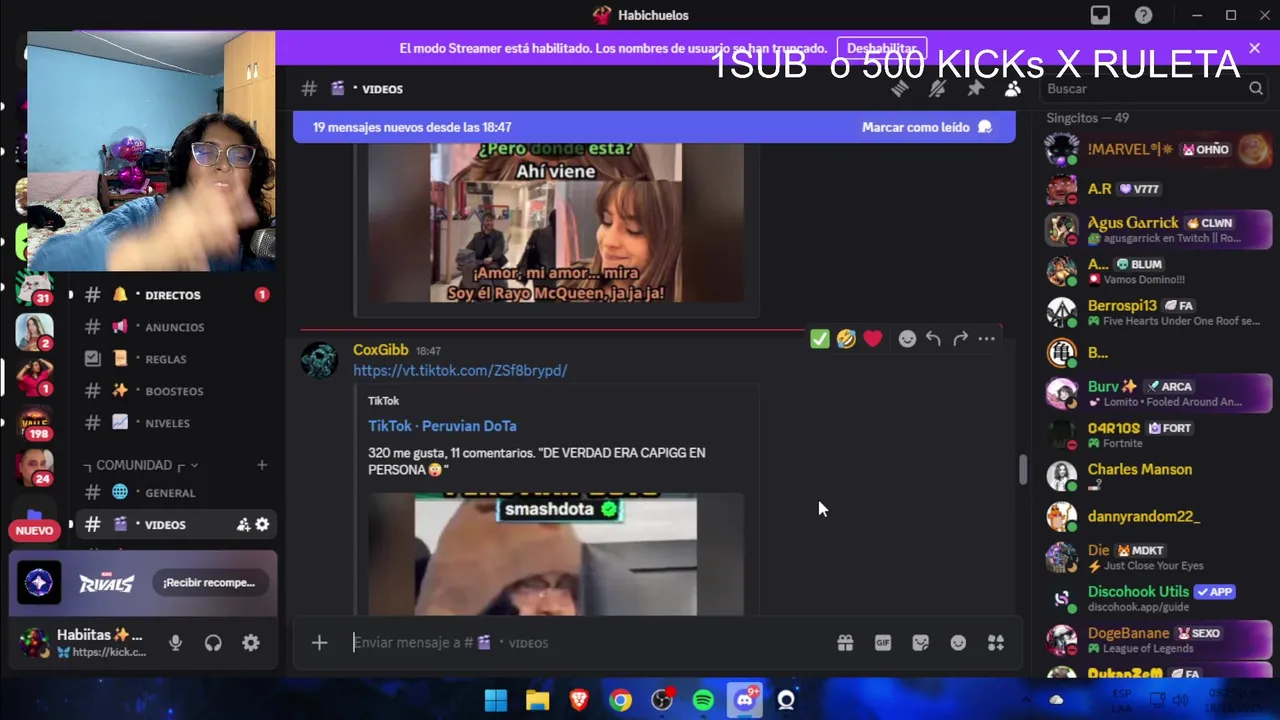
Task: React with the red heart emoji
Action: click(873, 339)
